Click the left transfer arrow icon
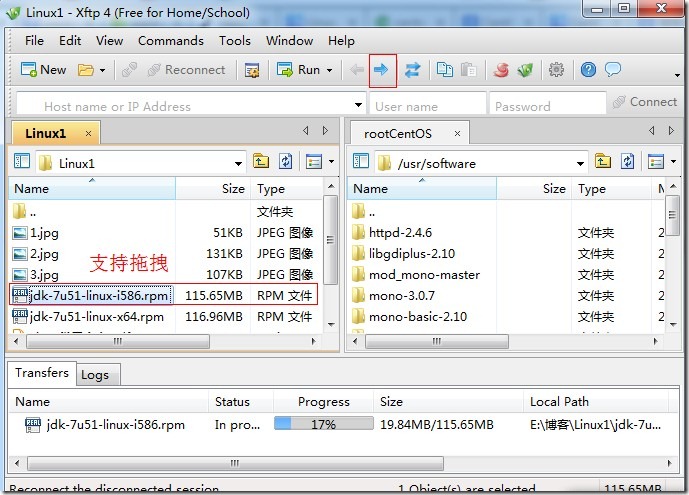This screenshot has width=689, height=495. [x=357, y=69]
